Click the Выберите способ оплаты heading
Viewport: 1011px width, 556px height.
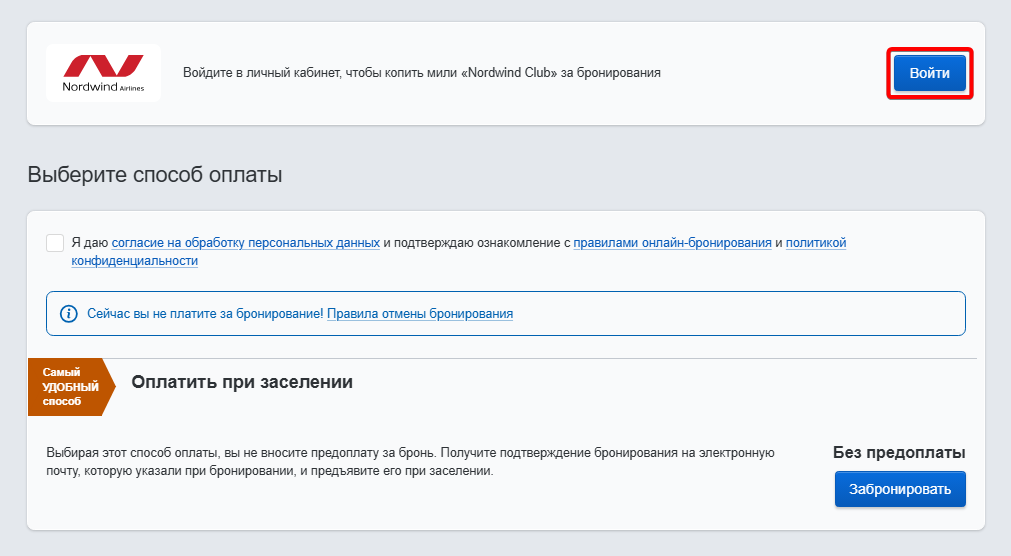[x=155, y=175]
